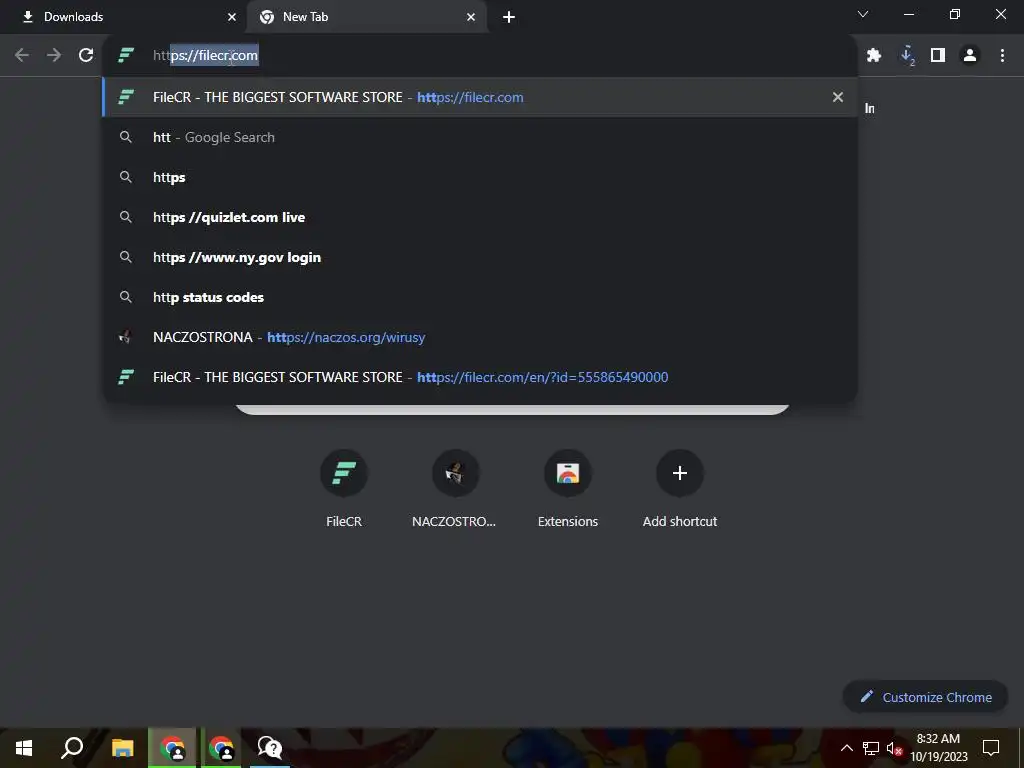This screenshot has width=1024, height=768.
Task: Select 'https //www.ny.gov login' suggestion
Action: [480, 257]
